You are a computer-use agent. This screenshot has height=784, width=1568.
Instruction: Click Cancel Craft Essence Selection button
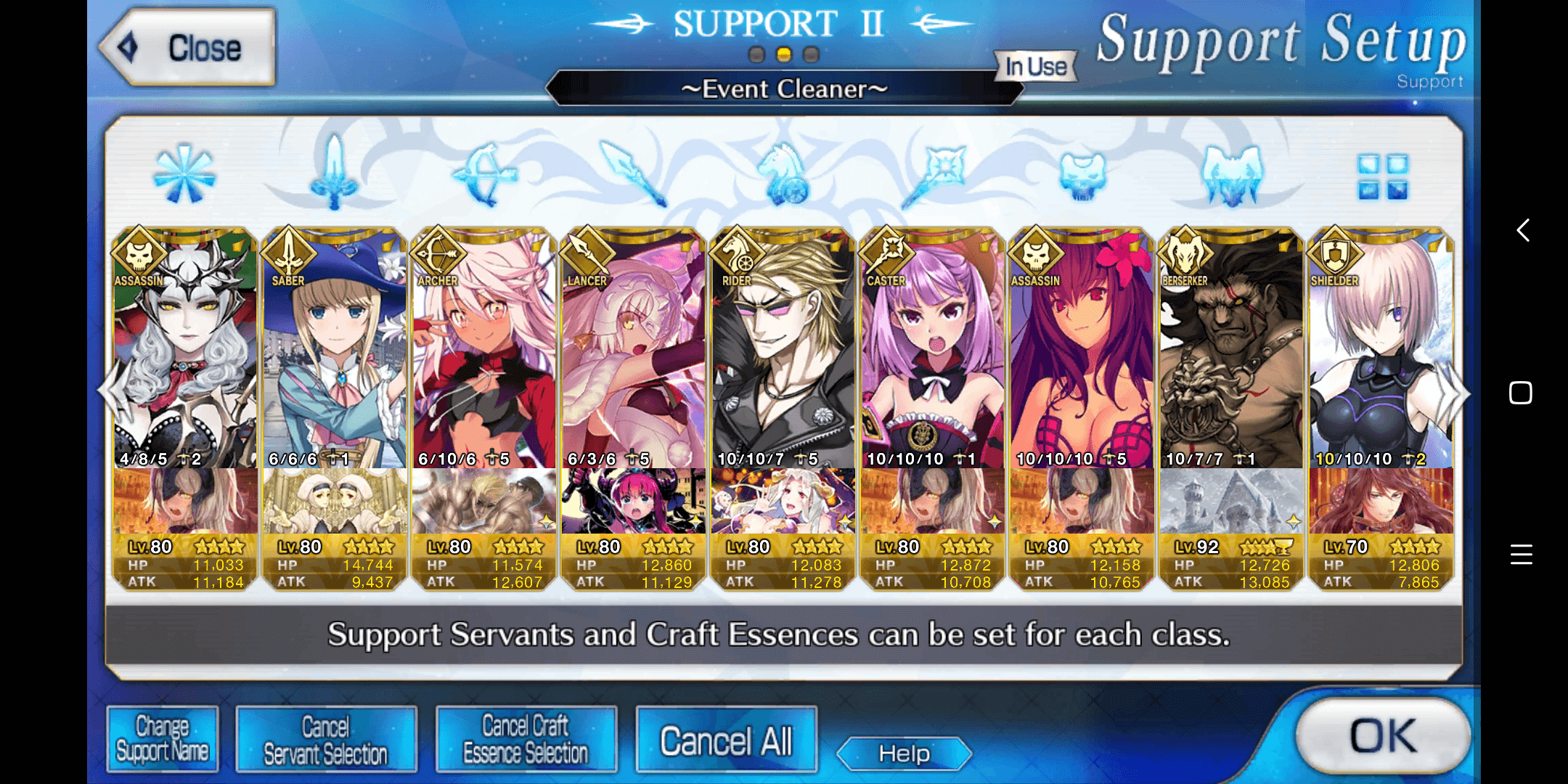click(x=526, y=739)
